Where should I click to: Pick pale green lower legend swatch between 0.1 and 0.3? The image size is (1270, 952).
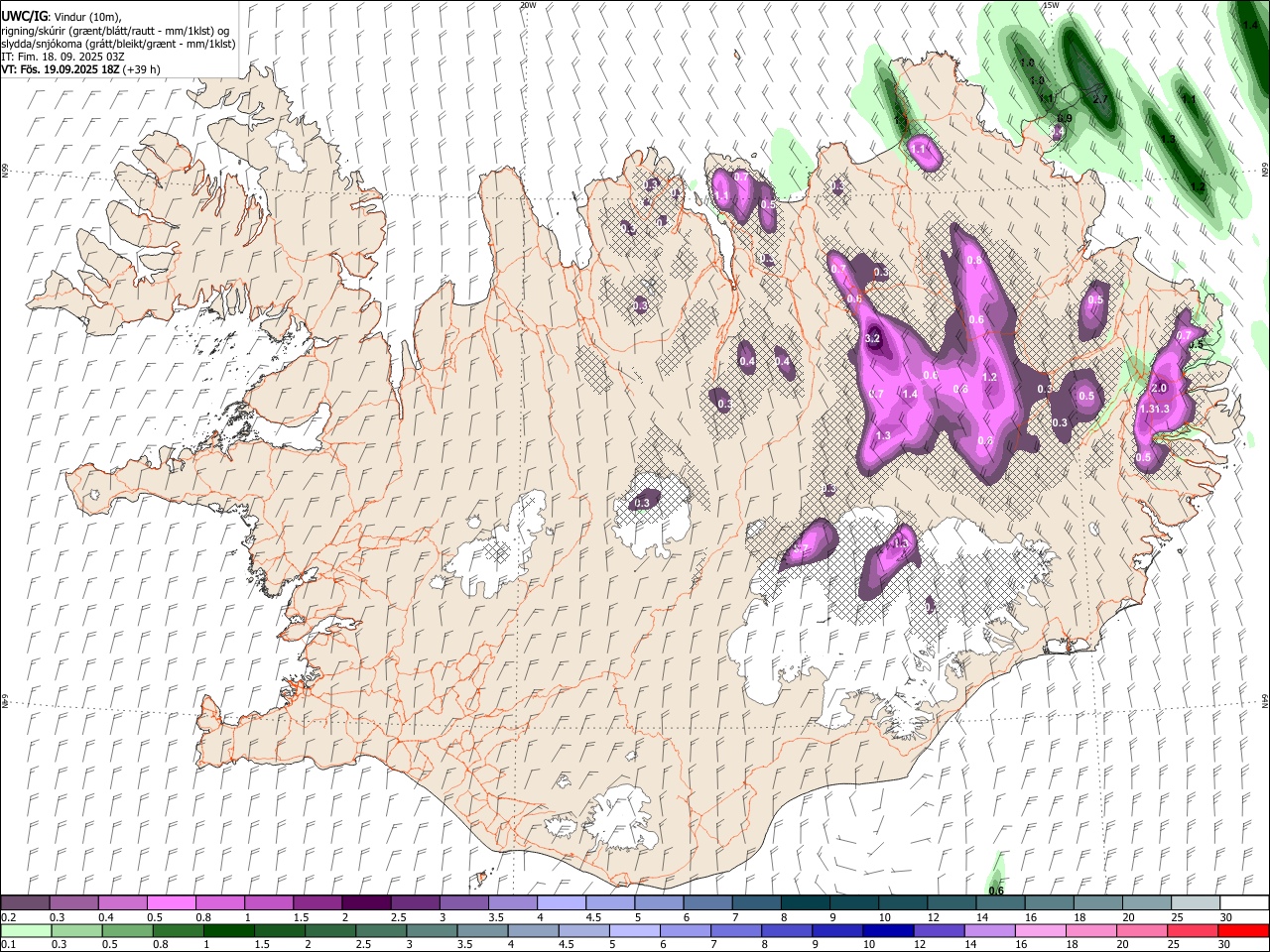[25, 931]
